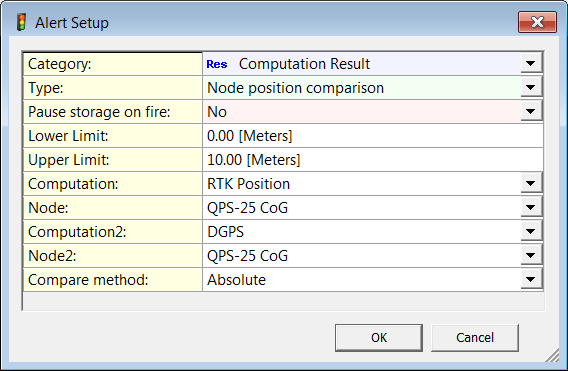Click the Upper Limit value field
The image size is (568, 371).
[x=373, y=160]
